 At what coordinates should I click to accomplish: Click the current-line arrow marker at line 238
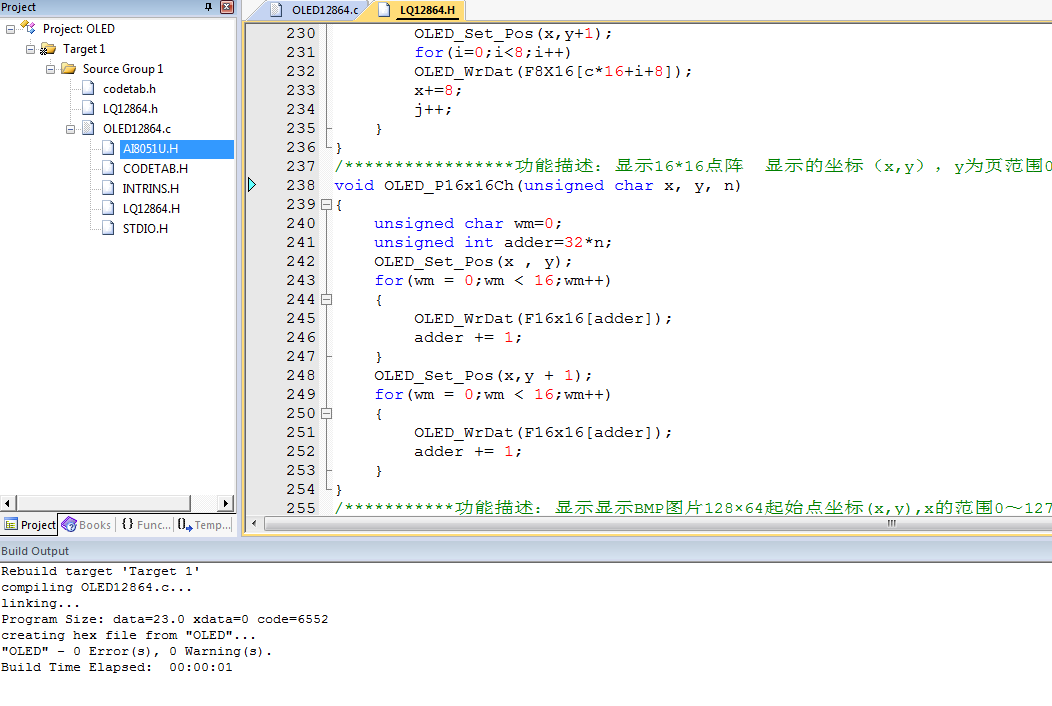[x=252, y=185]
